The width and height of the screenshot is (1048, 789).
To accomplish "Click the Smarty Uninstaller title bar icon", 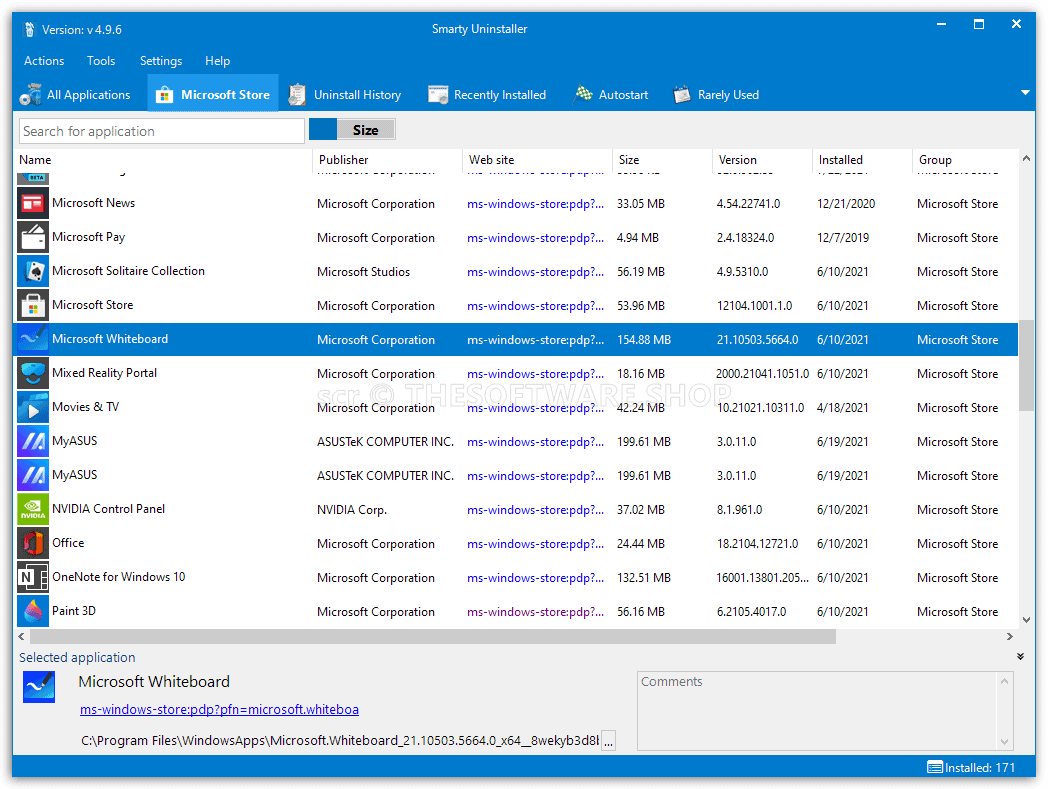I will 29,29.
